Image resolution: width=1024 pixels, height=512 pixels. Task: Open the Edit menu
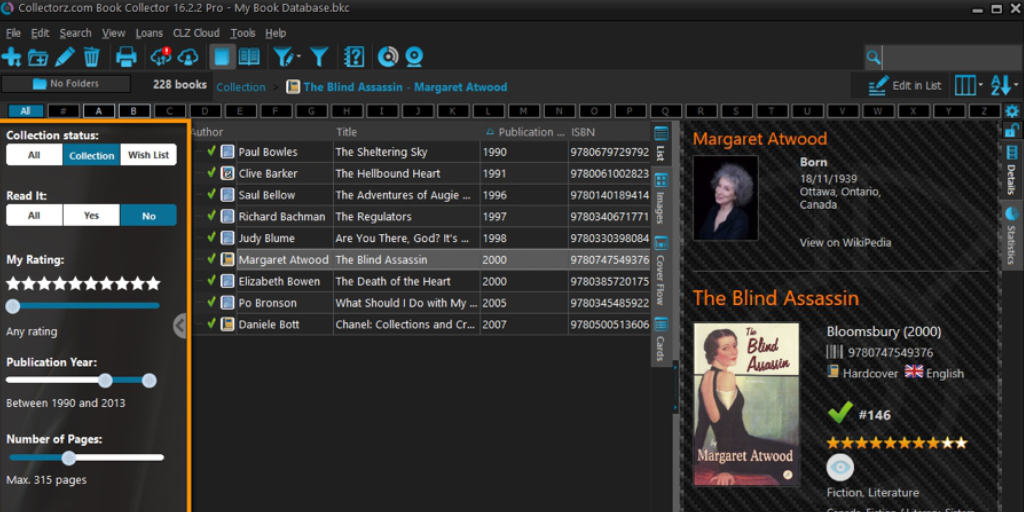click(40, 33)
